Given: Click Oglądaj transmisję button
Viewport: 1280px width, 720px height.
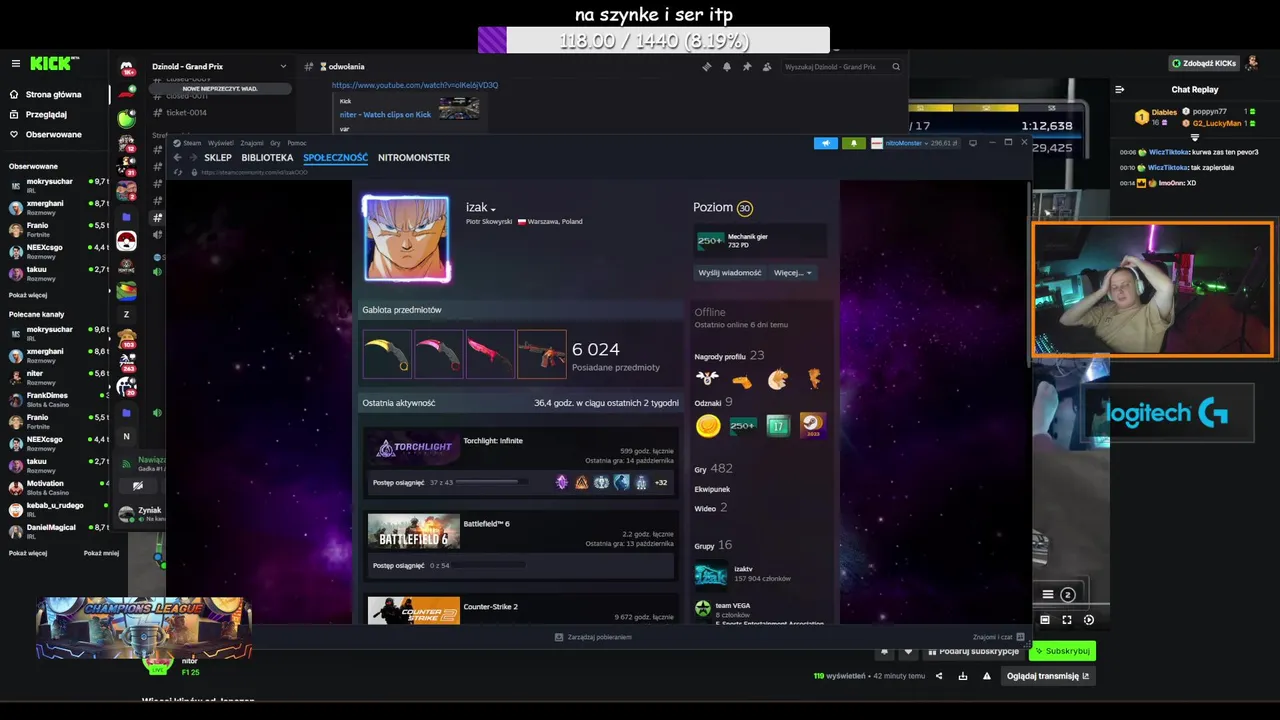Looking at the screenshot, I should coord(1048,676).
